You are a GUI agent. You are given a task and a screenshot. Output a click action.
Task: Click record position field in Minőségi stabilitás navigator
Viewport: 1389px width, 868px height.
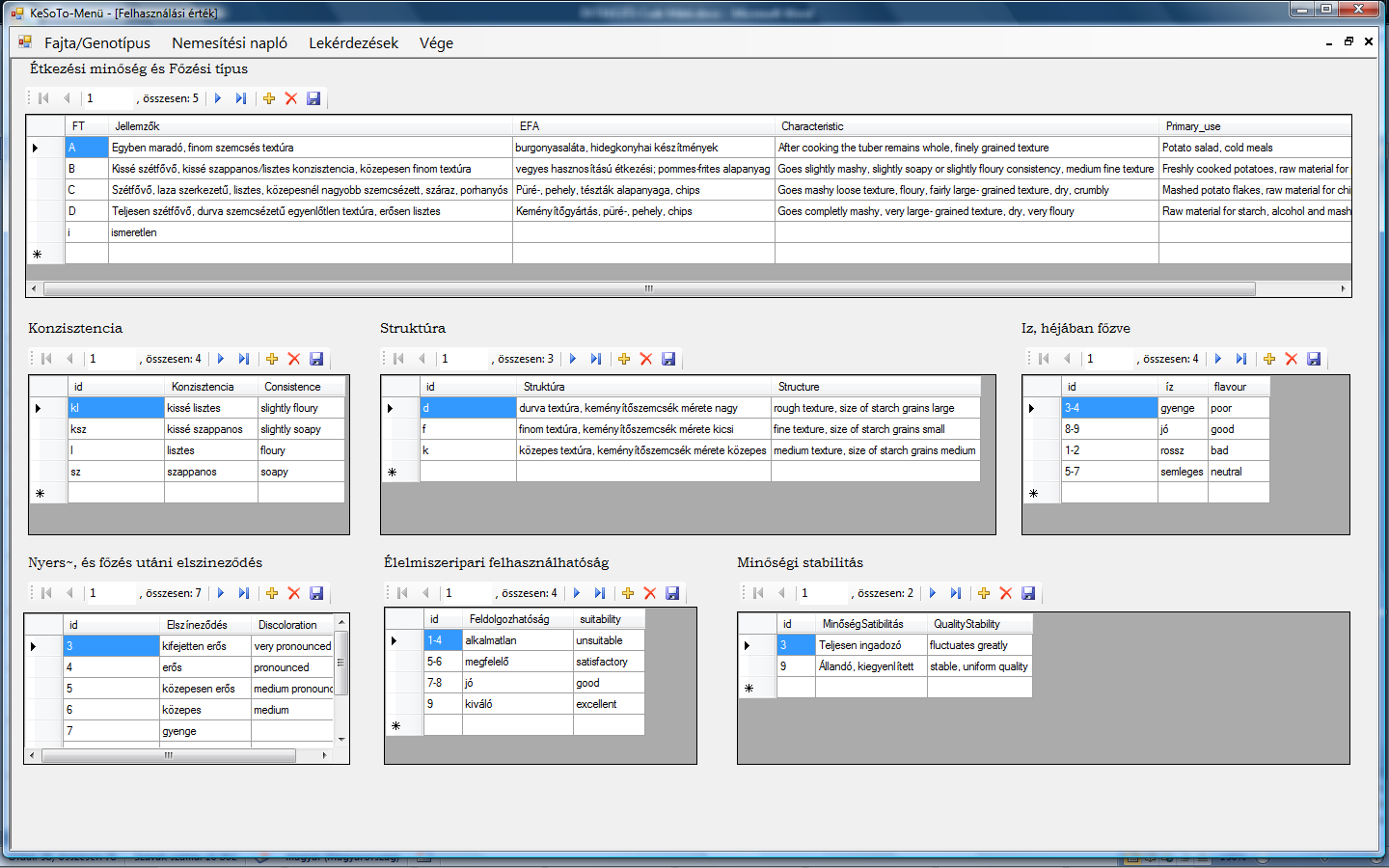pos(823,593)
